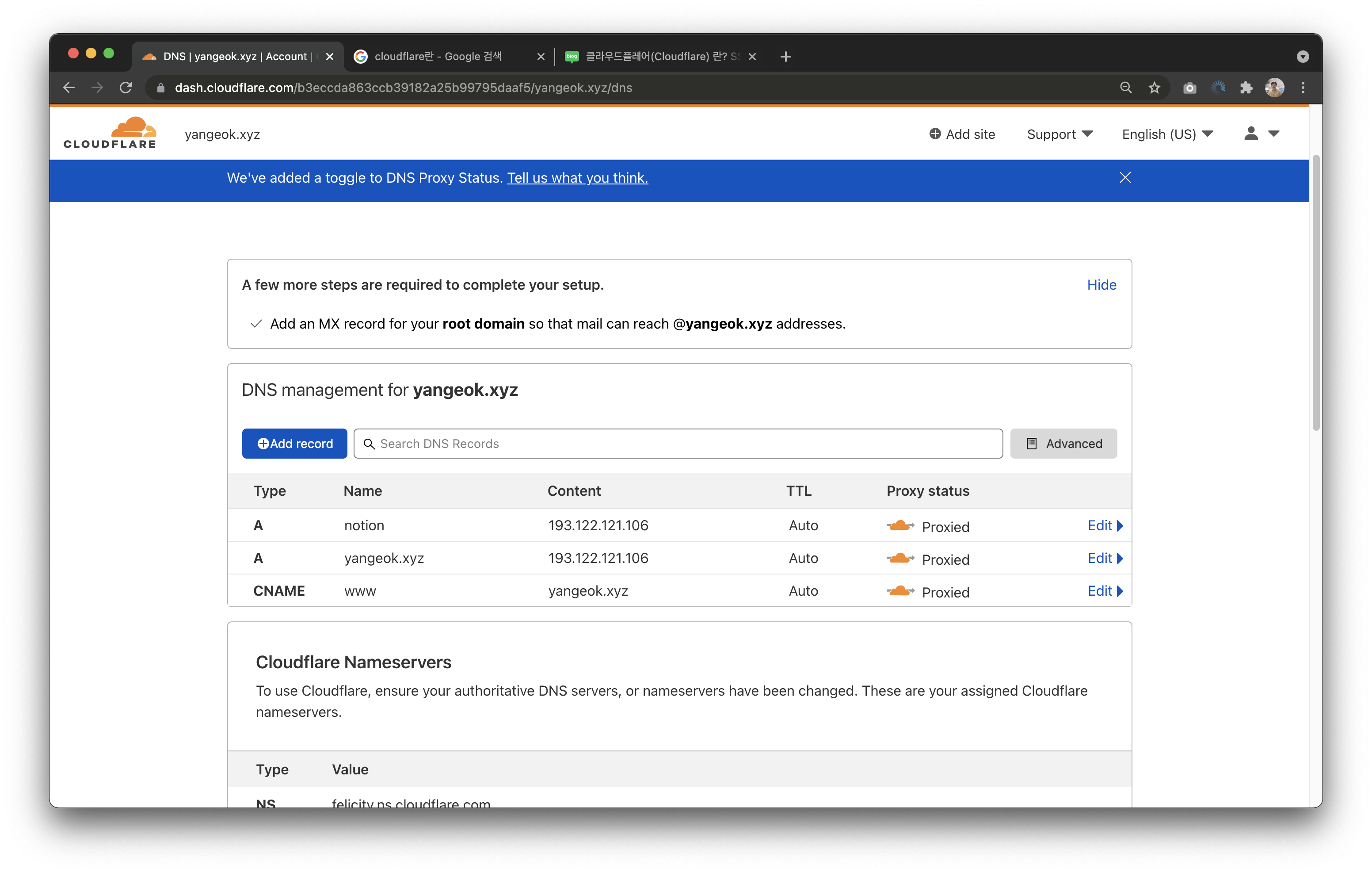This screenshot has width=1372, height=873.
Task: Click yangeok.xyz content in the CNAME row
Action: [x=588, y=591]
